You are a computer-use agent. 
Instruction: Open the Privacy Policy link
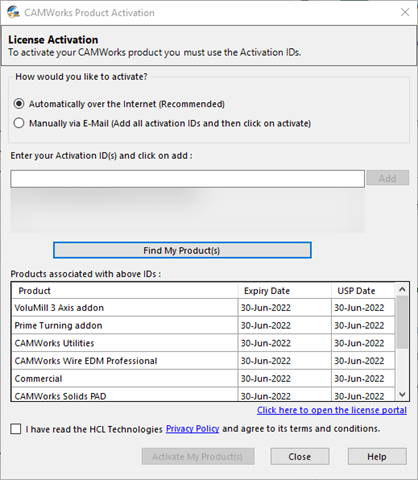click(192, 429)
